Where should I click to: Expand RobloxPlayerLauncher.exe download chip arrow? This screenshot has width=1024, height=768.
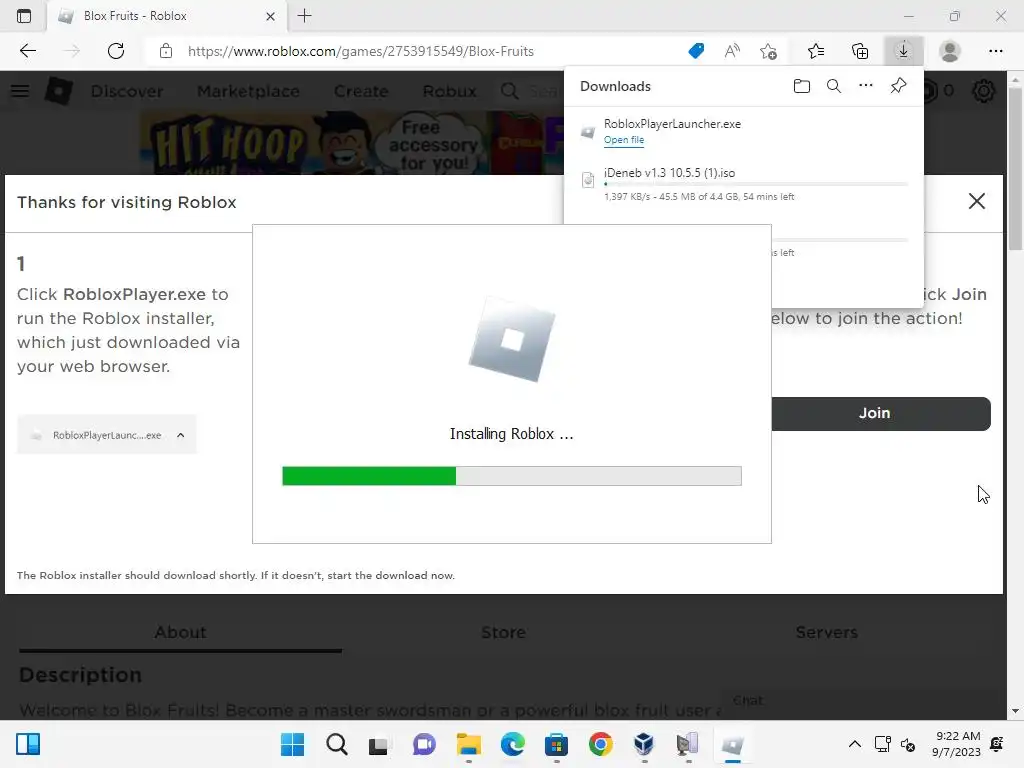(x=181, y=435)
